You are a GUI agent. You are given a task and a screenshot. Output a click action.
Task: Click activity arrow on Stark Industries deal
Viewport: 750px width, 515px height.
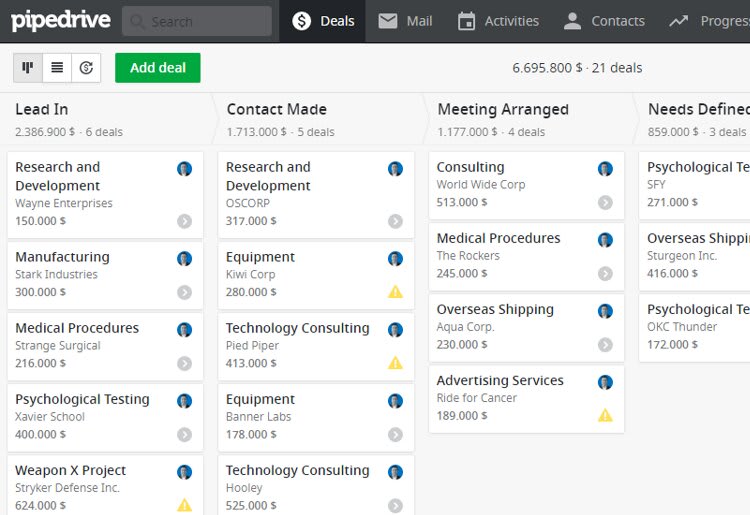pyautogui.click(x=185, y=292)
